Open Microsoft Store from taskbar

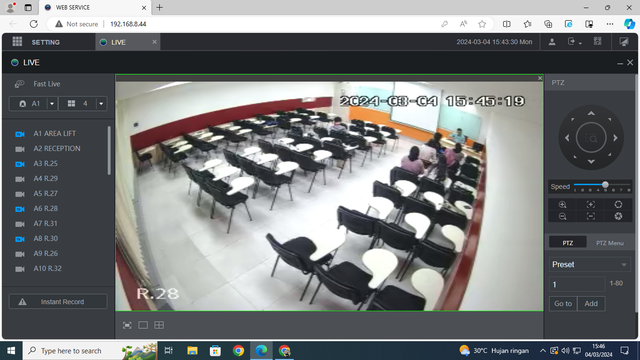(x=215, y=351)
